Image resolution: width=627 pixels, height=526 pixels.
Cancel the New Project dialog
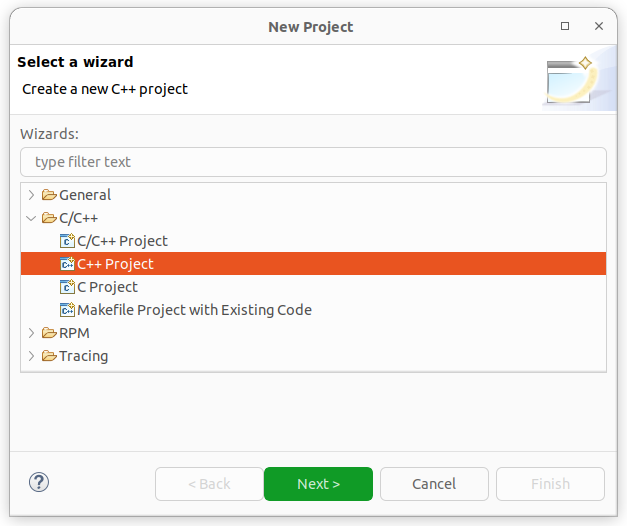pyautogui.click(x=434, y=484)
